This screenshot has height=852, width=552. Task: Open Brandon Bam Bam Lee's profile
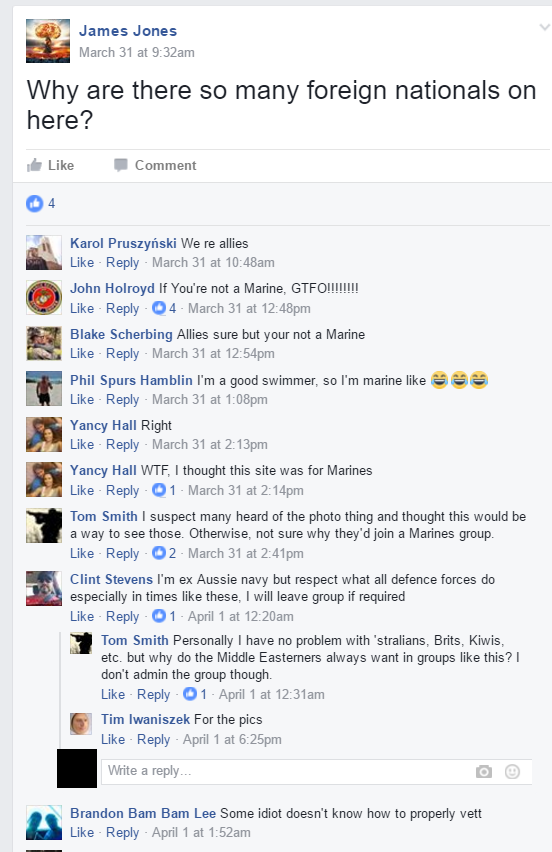point(143,813)
